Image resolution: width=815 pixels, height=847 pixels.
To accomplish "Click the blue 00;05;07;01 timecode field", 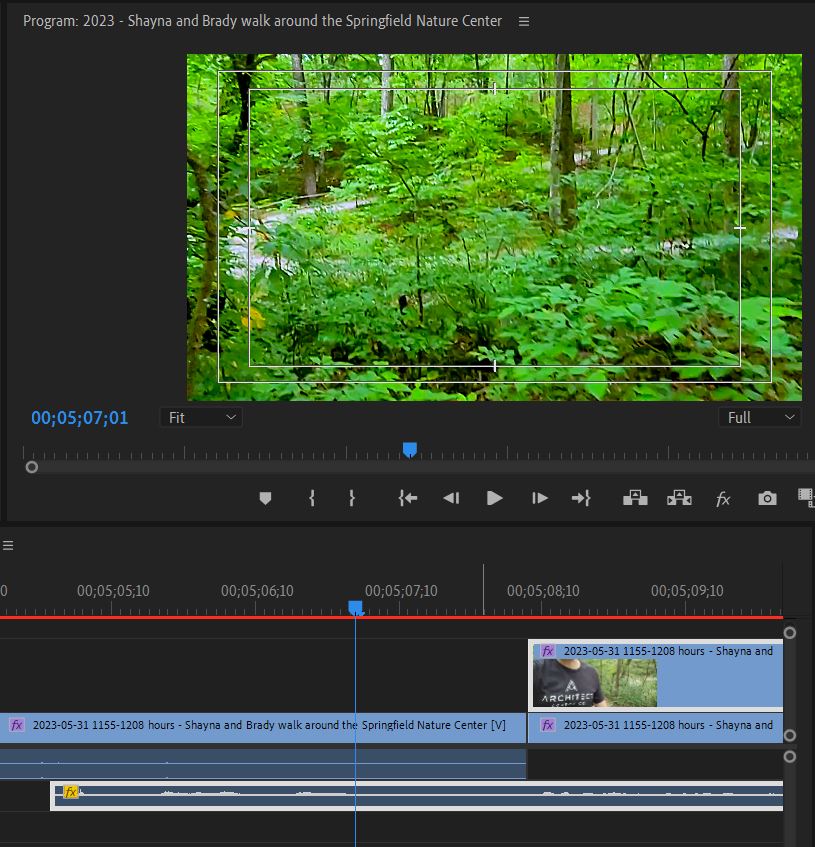I will click(80, 418).
